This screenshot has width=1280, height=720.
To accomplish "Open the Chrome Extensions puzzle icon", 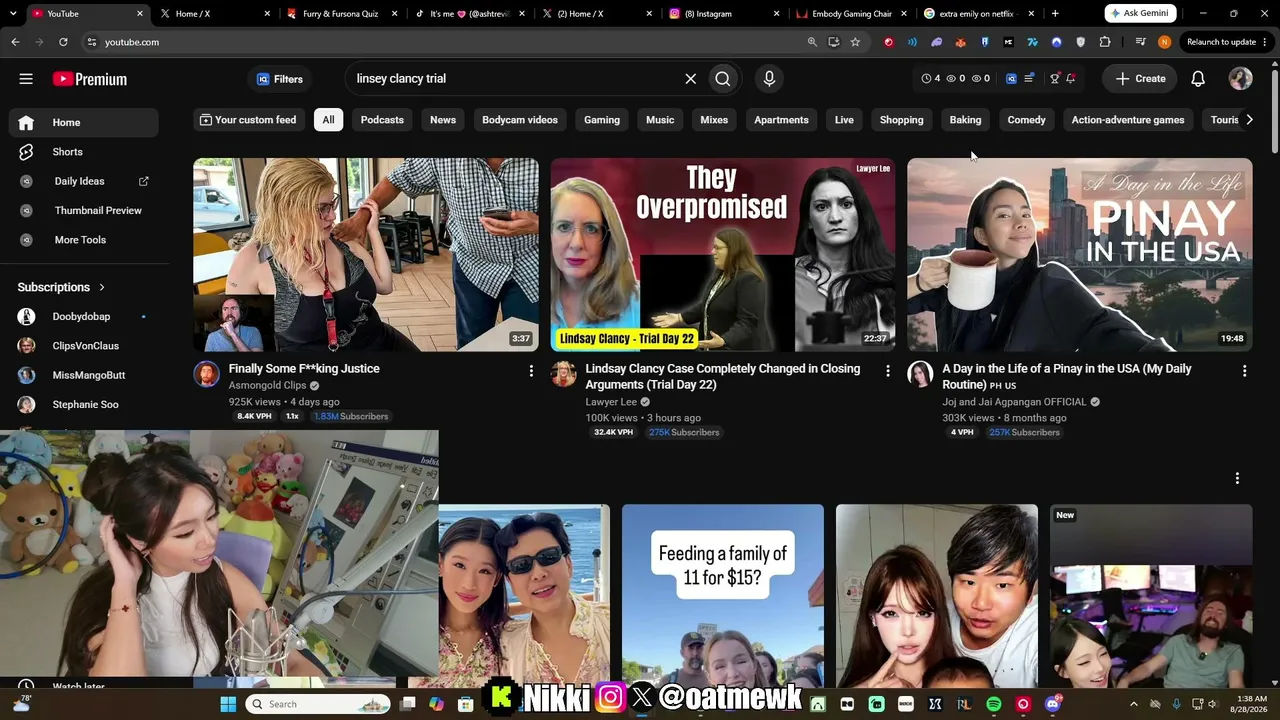I will tap(1105, 42).
